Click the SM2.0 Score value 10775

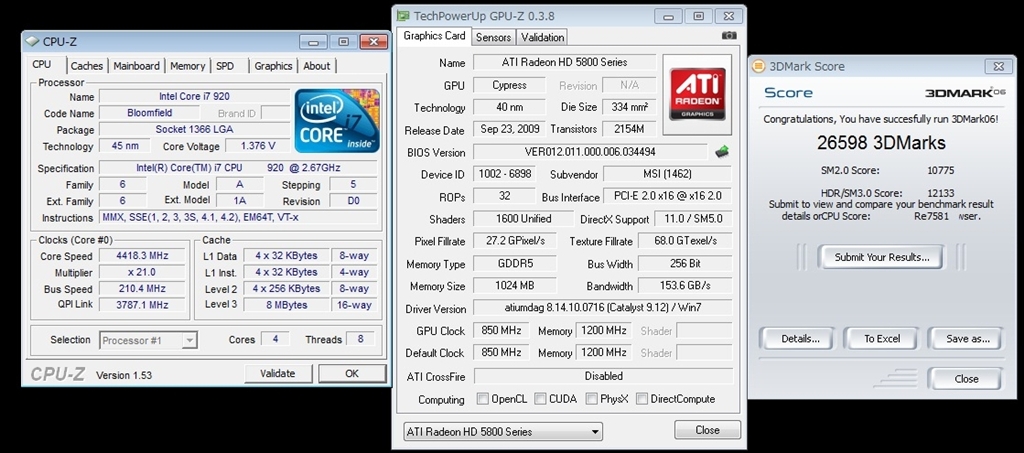940,170
